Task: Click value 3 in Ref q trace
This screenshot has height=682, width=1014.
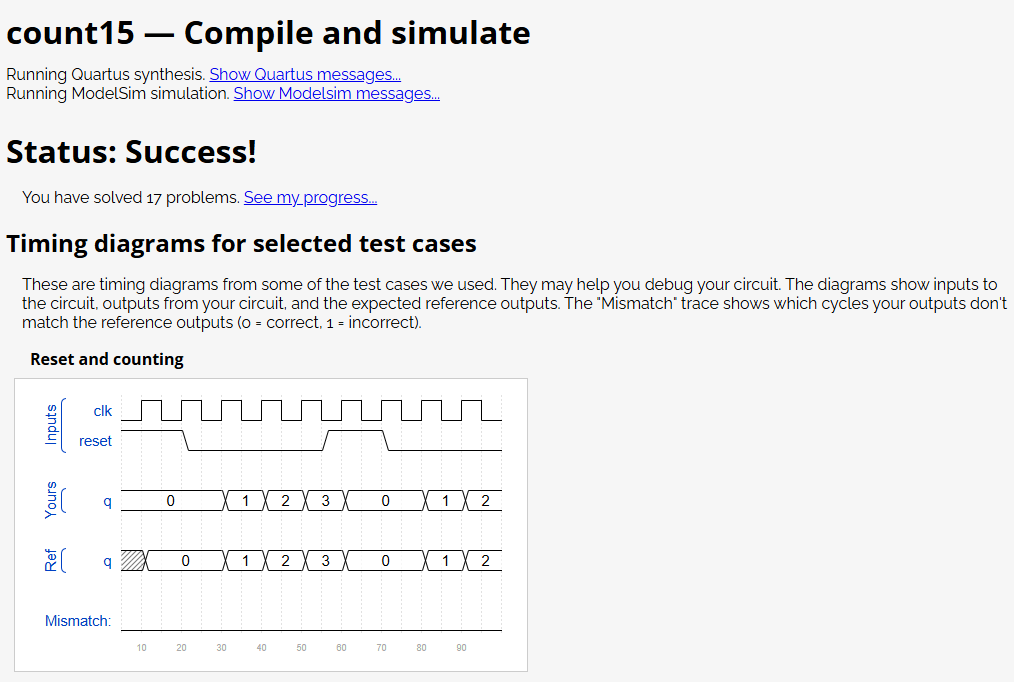Action: [325, 560]
